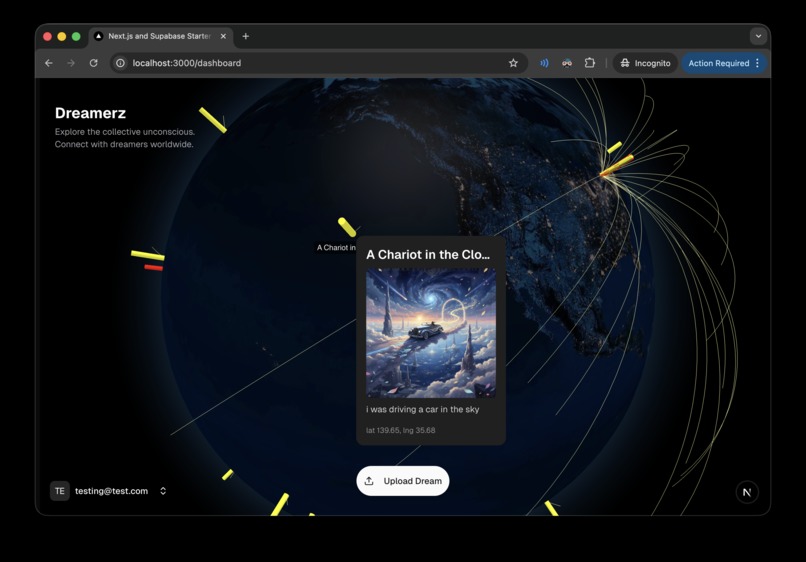
Task: Click the TE user avatar
Action: [x=60, y=491]
